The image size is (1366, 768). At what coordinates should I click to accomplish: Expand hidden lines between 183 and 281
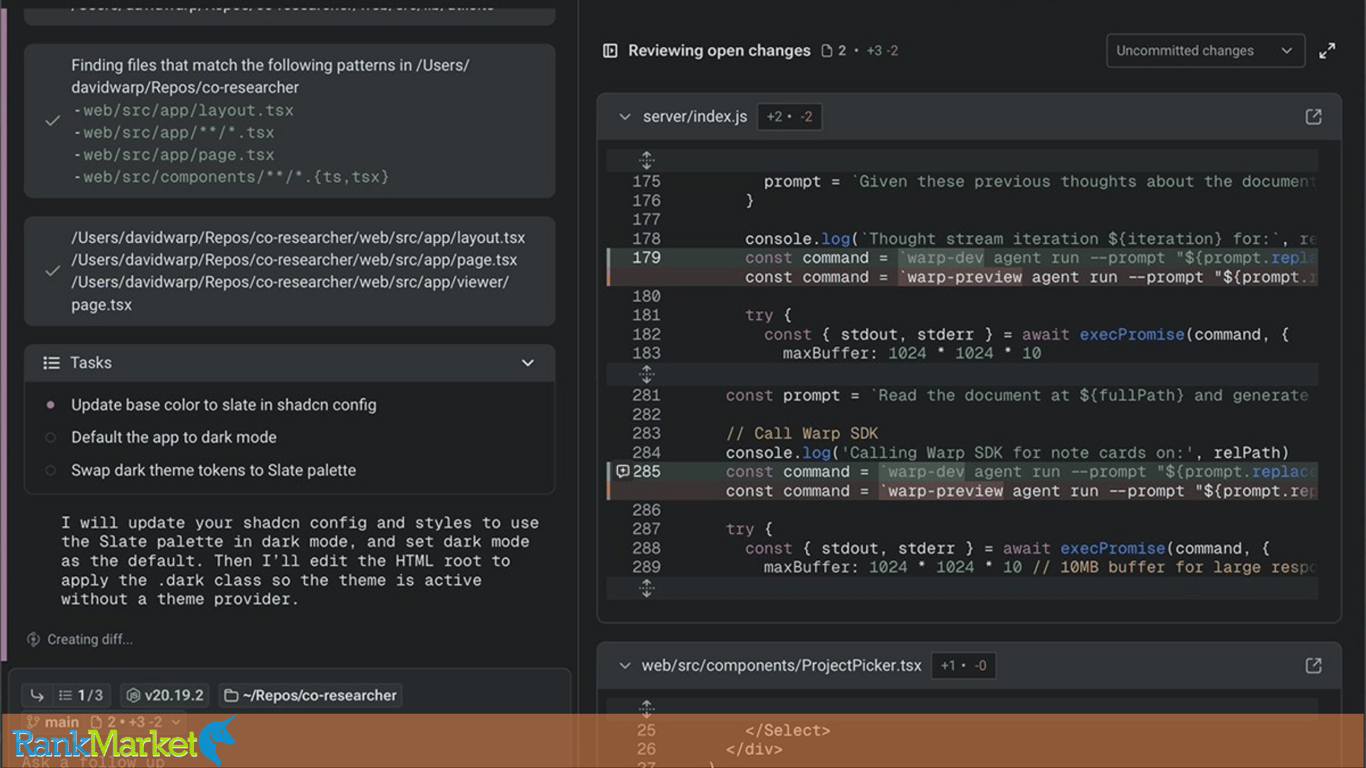click(647, 374)
